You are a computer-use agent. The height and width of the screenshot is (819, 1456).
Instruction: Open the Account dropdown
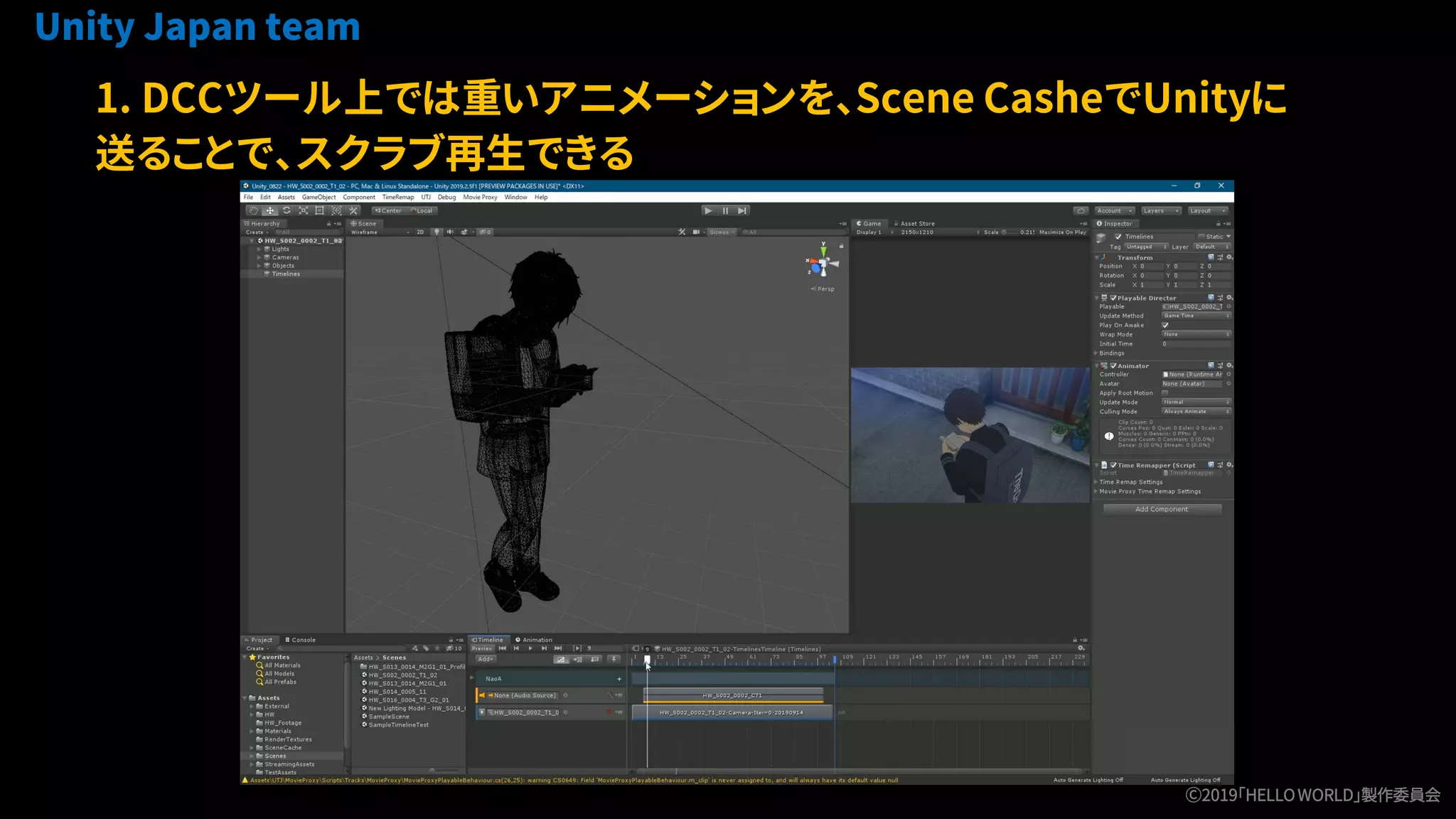coord(1115,210)
